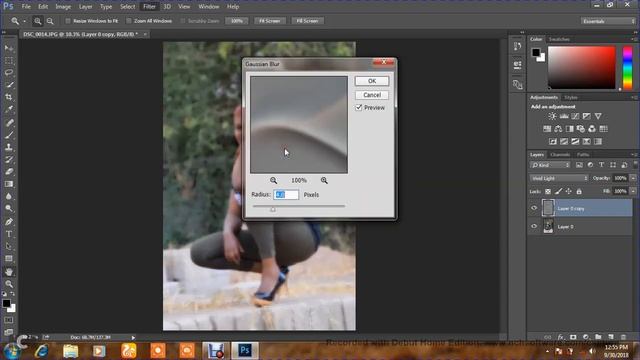Click foreground color swatch in Color panel
This screenshot has width=640, height=360.
[536, 52]
